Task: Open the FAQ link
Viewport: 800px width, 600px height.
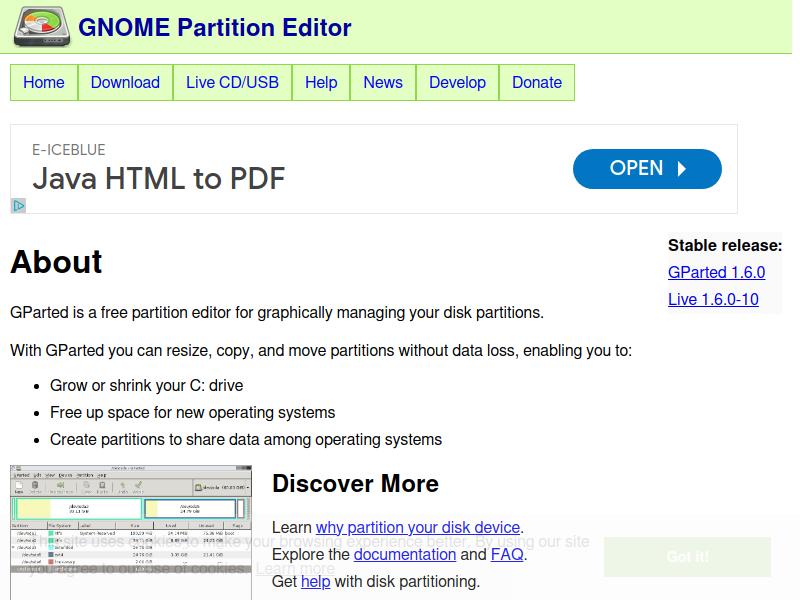Action: pyautogui.click(x=507, y=555)
